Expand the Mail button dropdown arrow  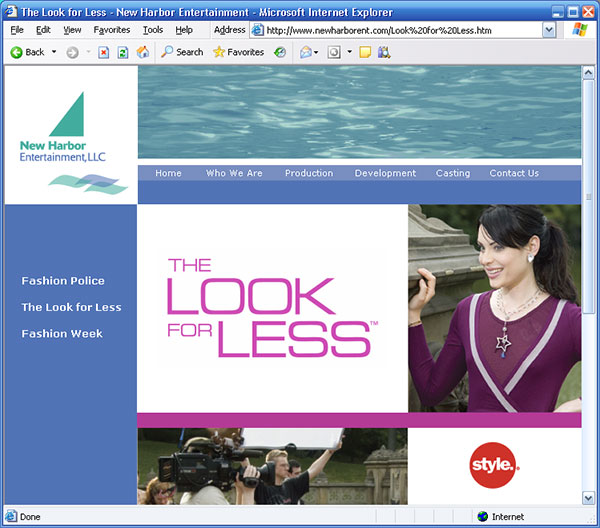[x=316, y=52]
